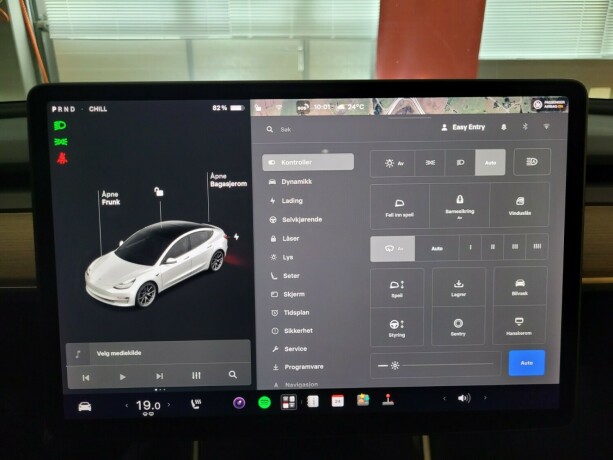Open purple camera app
This screenshot has width=613, height=460.
pyautogui.click(x=239, y=403)
